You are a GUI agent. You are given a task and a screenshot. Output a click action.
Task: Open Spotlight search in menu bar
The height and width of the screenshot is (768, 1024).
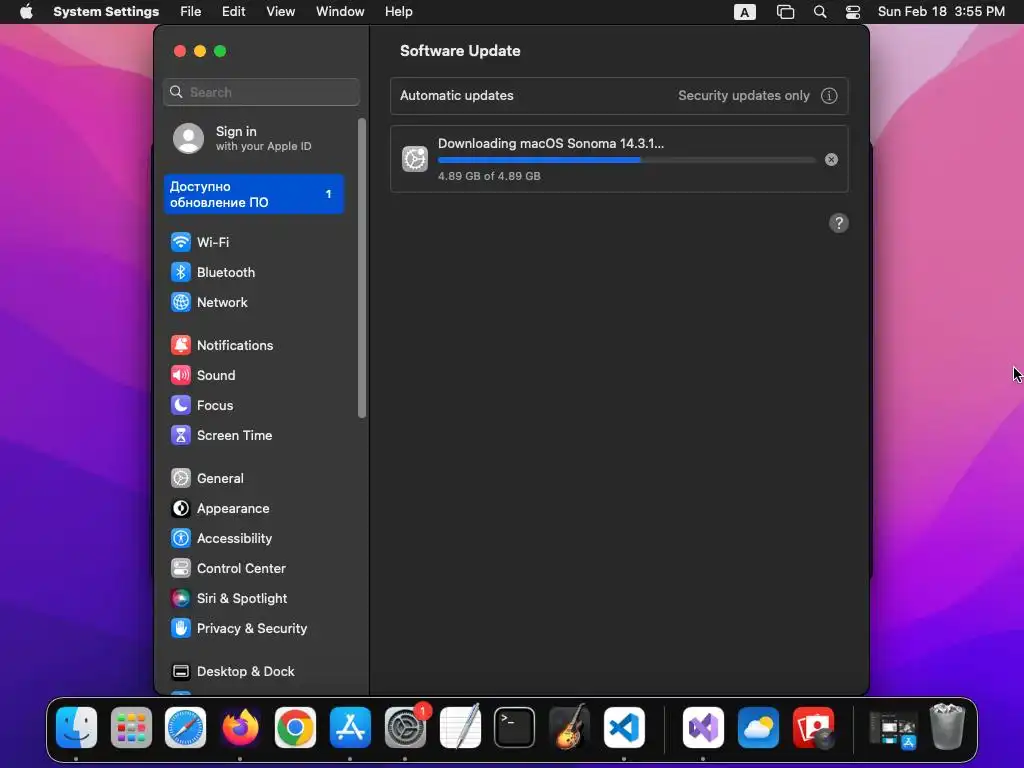820,12
